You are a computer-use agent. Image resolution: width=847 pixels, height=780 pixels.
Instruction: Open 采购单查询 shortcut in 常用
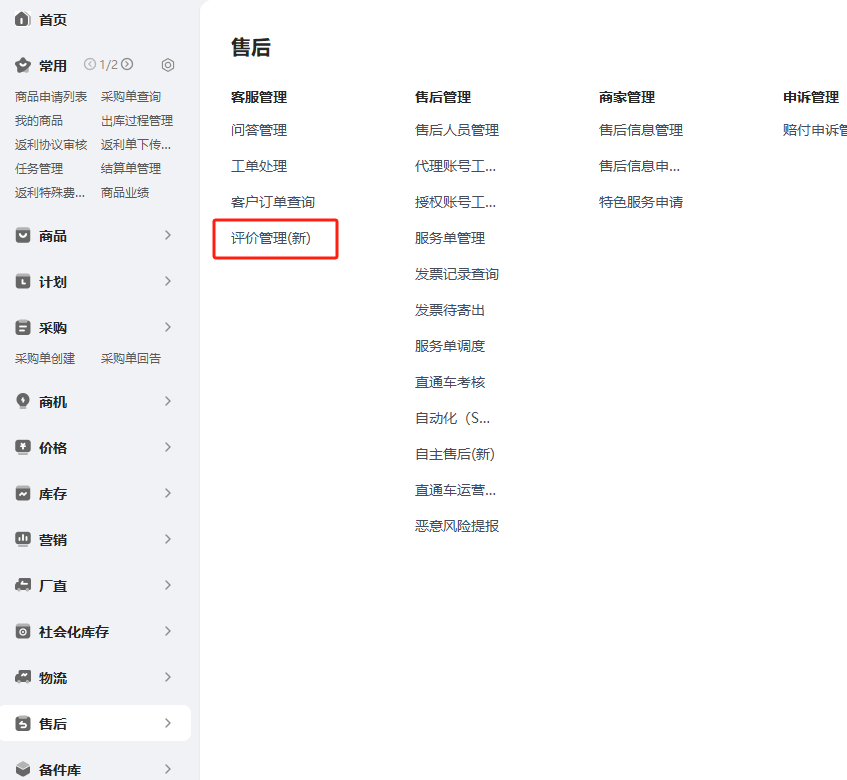[x=131, y=97]
